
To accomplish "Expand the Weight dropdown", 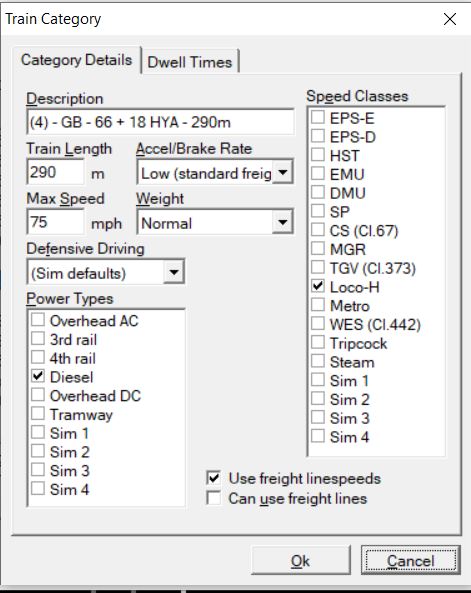I will point(282,222).
